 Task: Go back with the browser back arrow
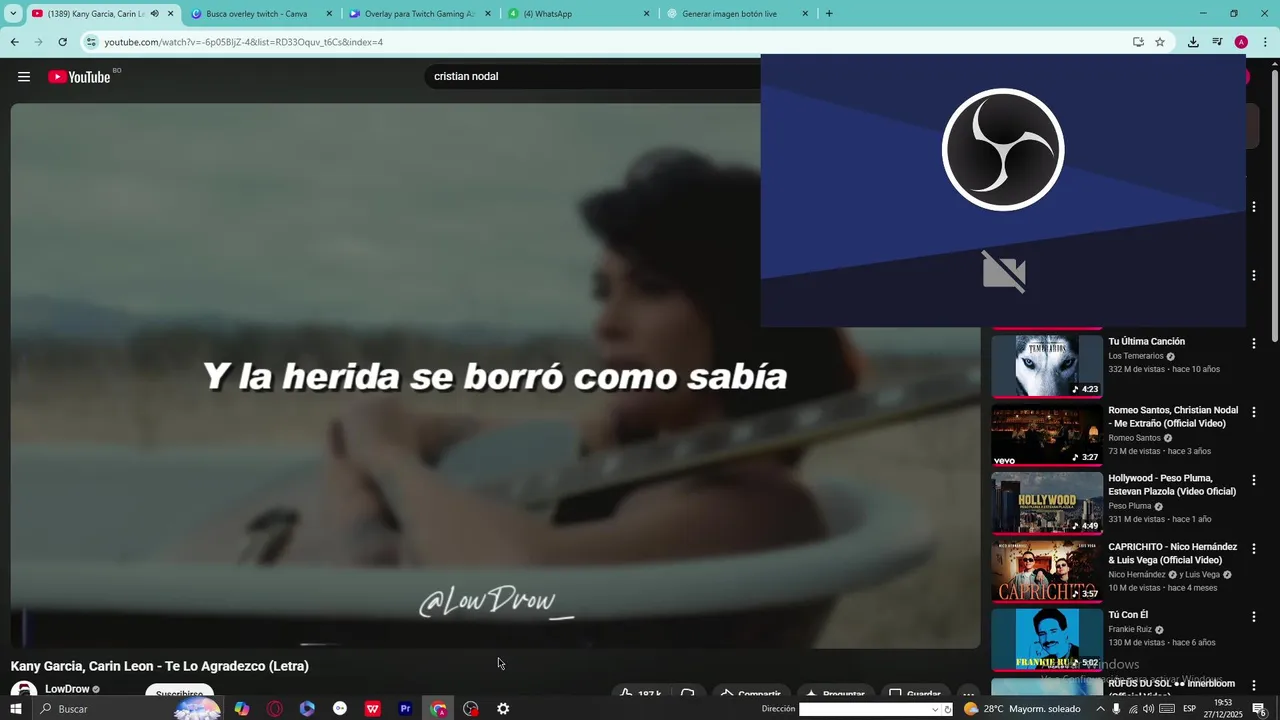click(x=14, y=42)
